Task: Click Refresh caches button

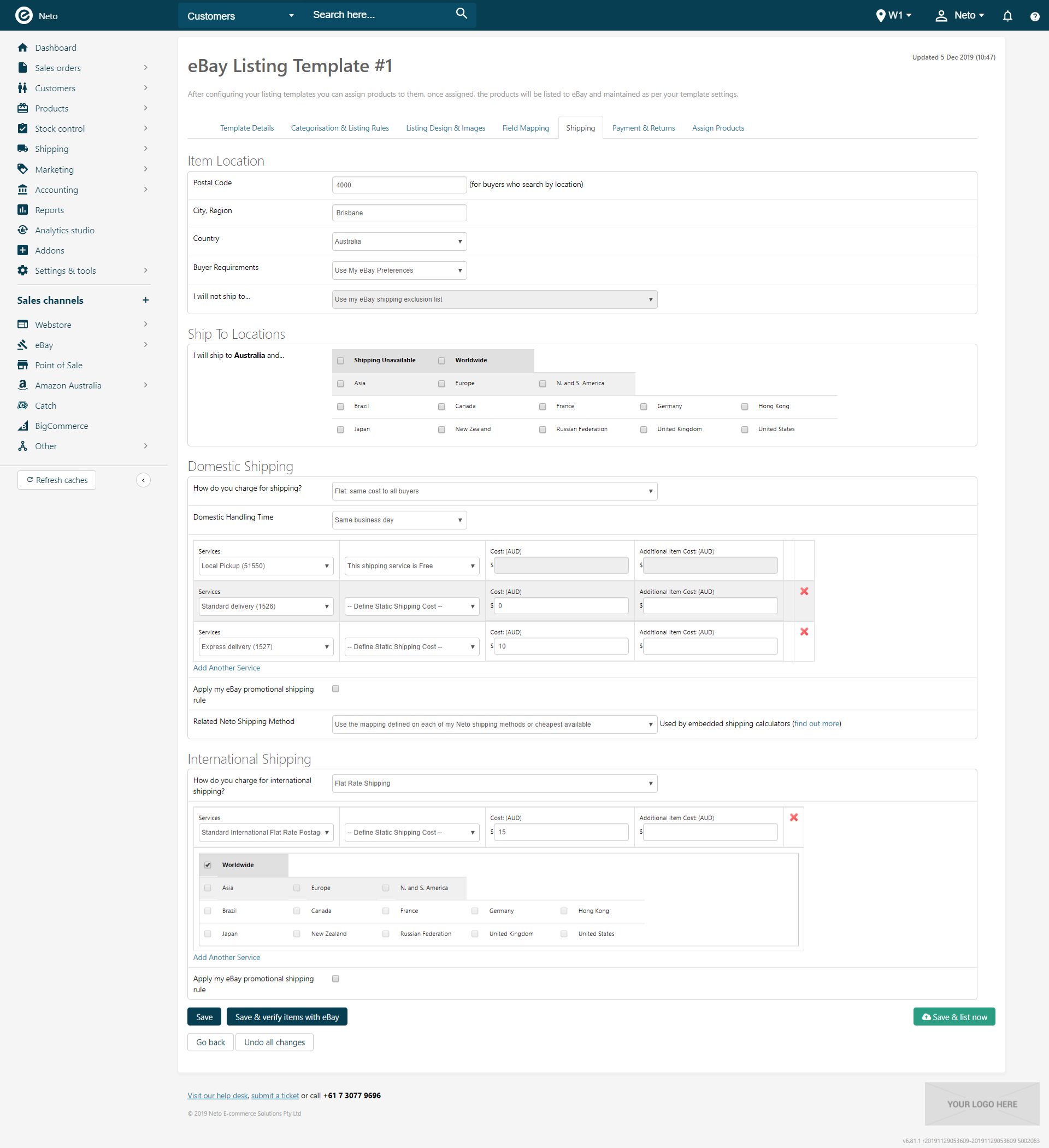Action: 57,480
